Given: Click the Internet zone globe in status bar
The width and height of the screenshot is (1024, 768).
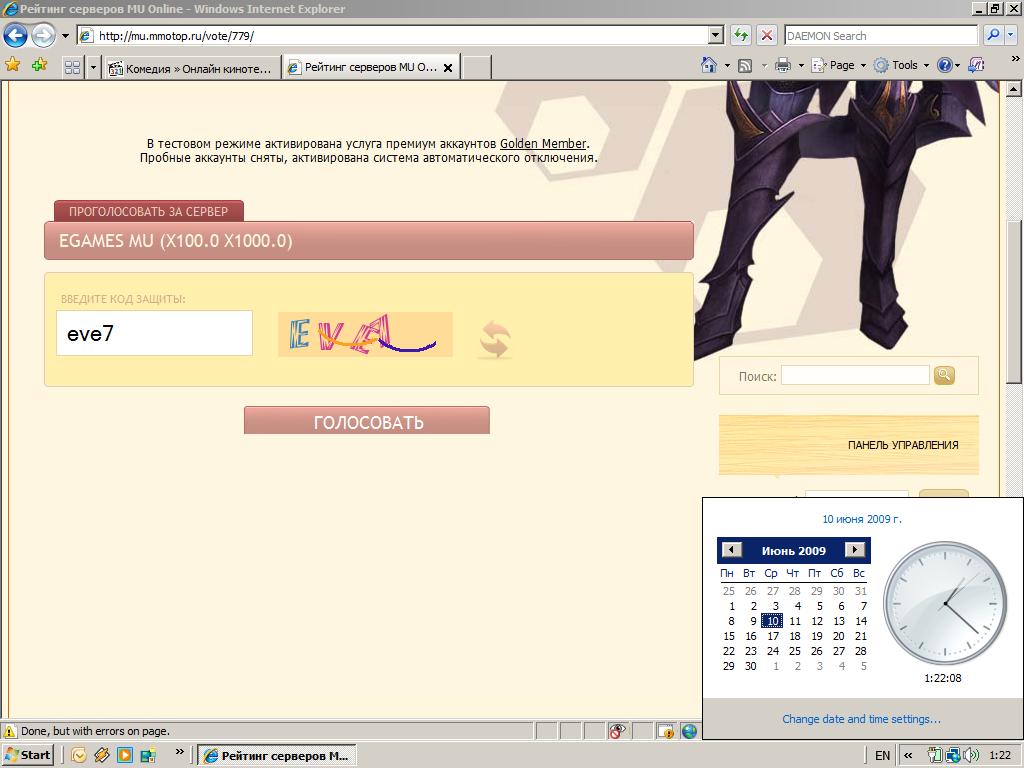Looking at the screenshot, I should [689, 731].
